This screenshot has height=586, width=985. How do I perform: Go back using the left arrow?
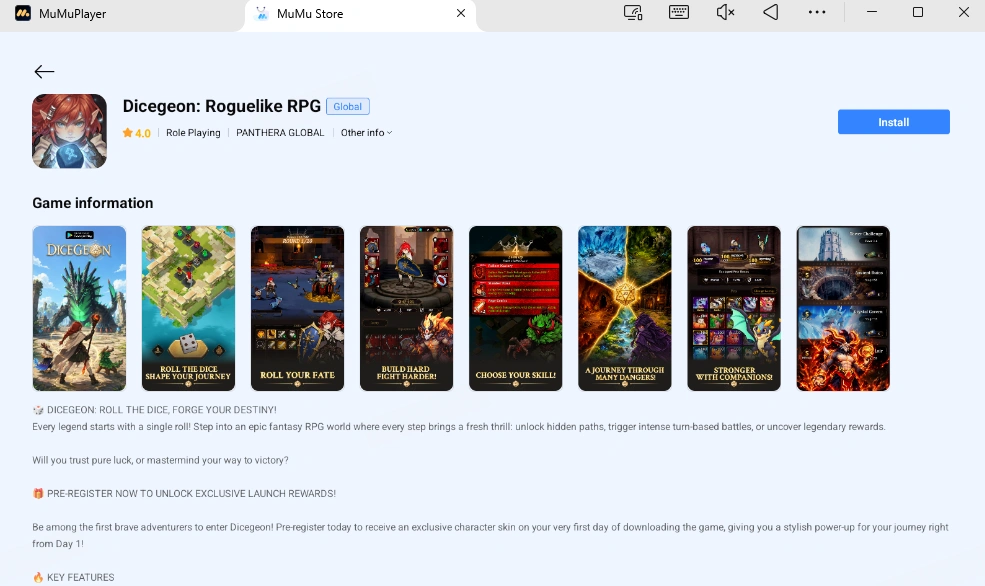(x=44, y=72)
